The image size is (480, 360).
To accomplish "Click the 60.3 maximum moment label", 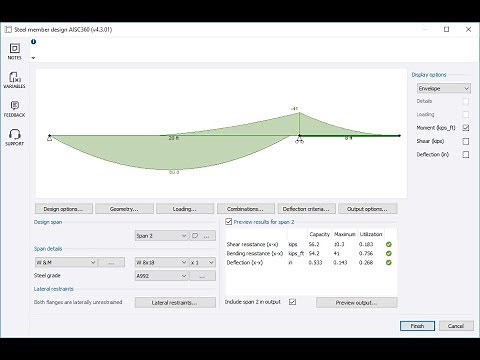I will pos(174,172).
